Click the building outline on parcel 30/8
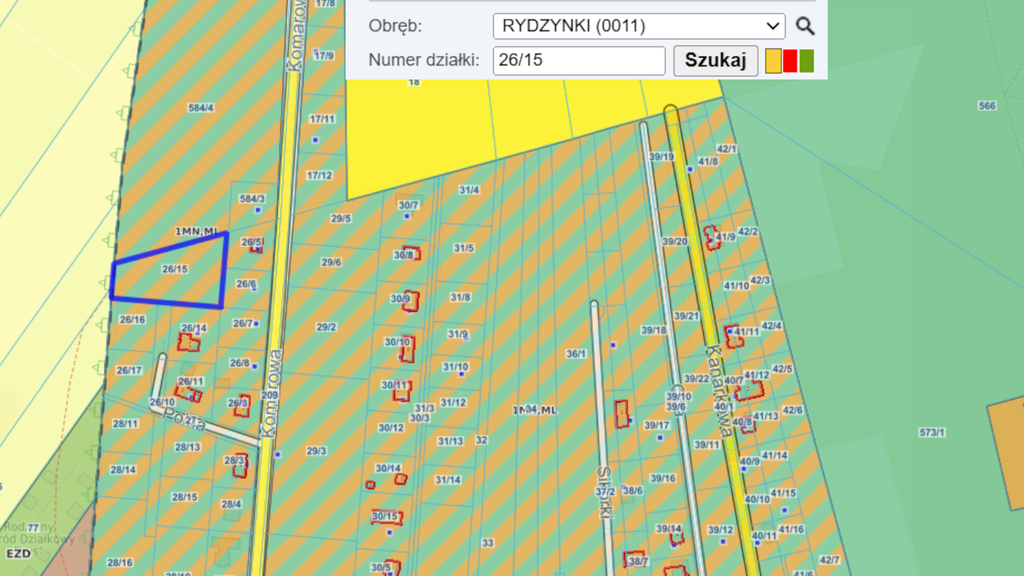This screenshot has width=1024, height=576. (x=410, y=254)
